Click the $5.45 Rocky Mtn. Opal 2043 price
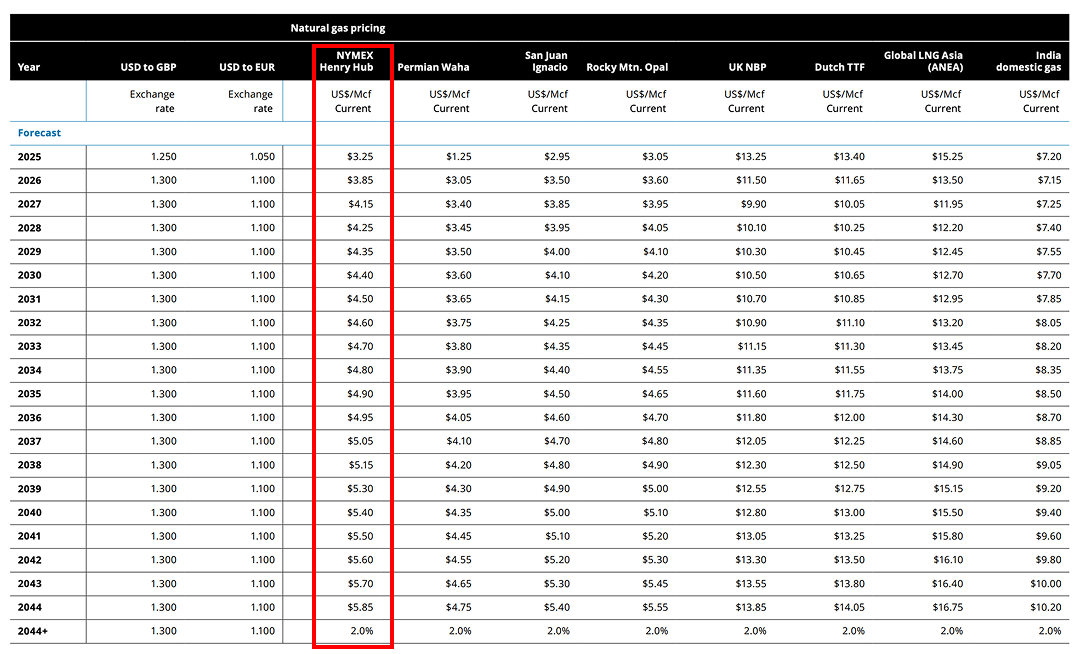The image size is (1080, 654). tap(655, 584)
